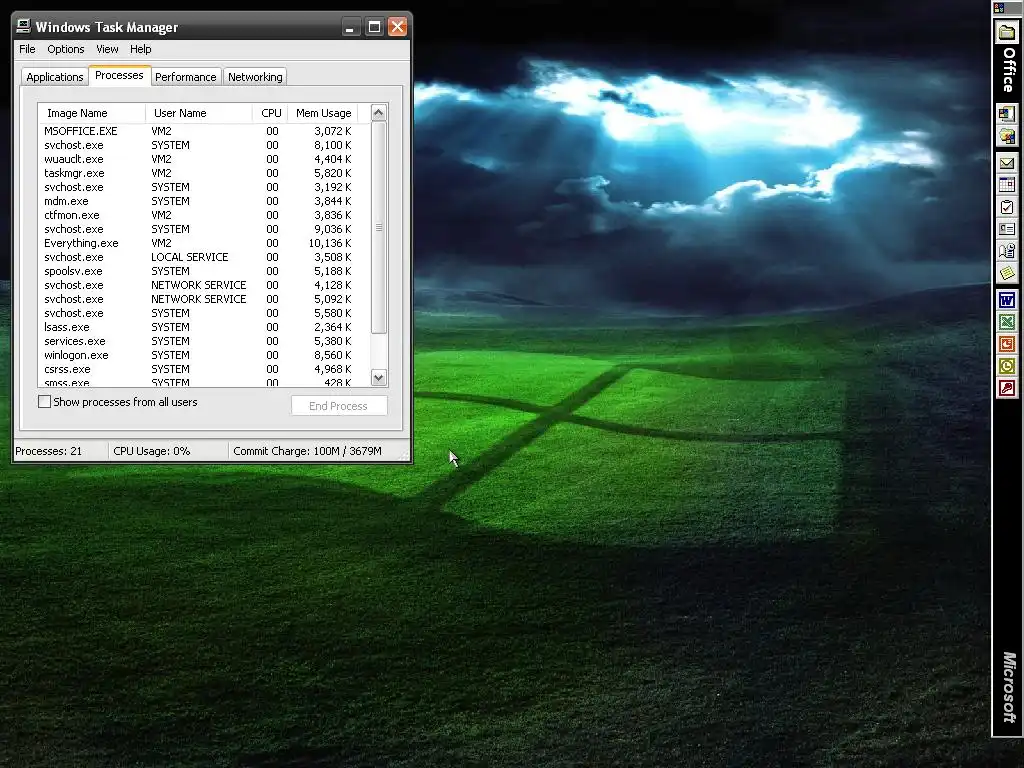This screenshot has width=1024, height=768.
Task: Click the 9,036 K memory value
Action: point(332,229)
